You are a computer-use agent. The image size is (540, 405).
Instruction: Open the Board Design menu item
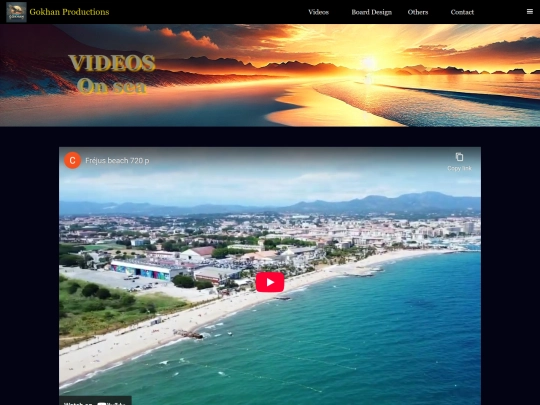click(x=372, y=12)
